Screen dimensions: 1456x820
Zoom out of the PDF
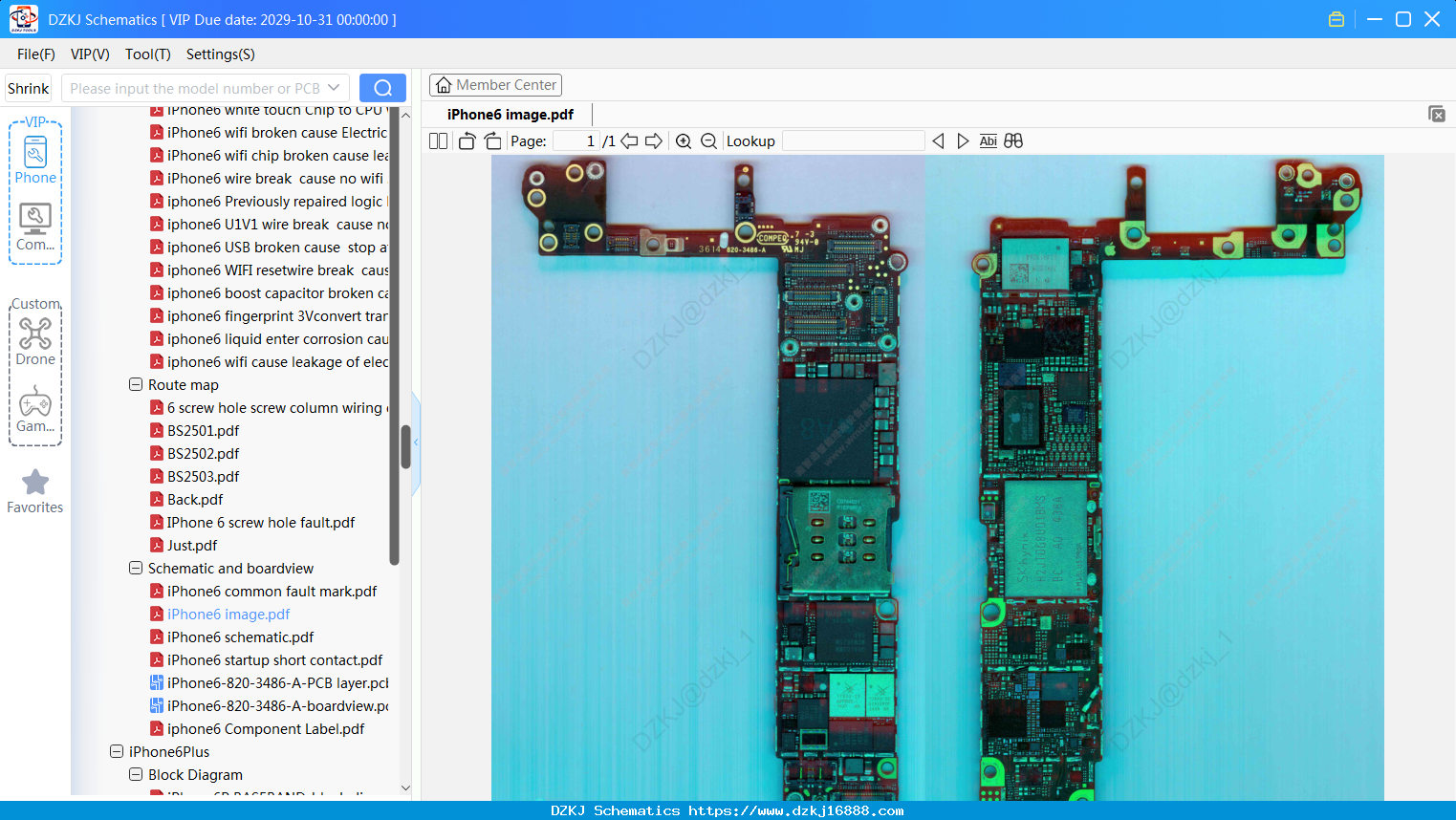click(x=708, y=141)
